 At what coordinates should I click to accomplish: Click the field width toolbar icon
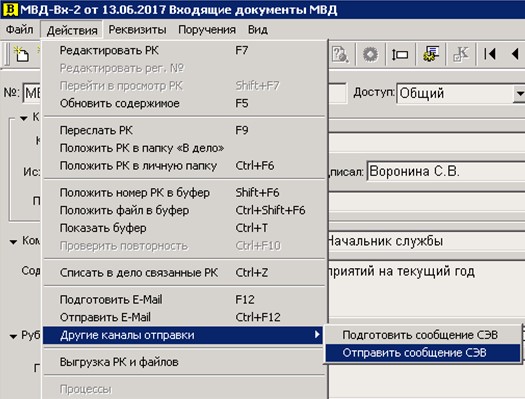click(400, 54)
